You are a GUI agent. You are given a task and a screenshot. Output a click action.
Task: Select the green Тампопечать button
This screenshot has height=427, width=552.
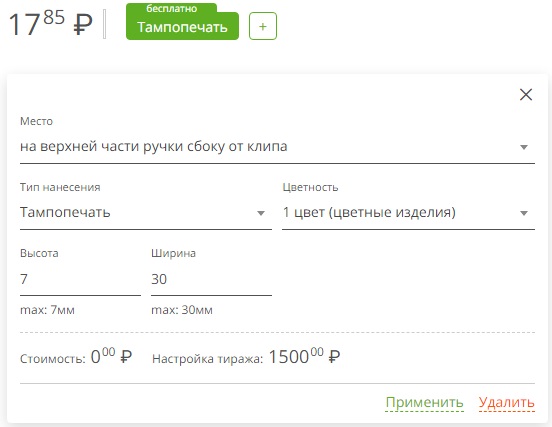[x=182, y=27]
